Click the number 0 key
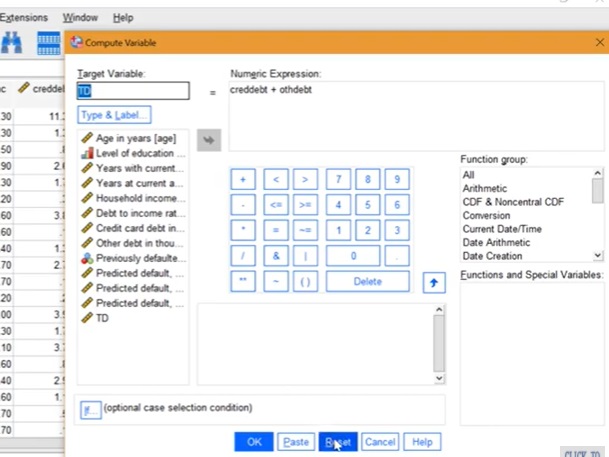 click(x=353, y=255)
